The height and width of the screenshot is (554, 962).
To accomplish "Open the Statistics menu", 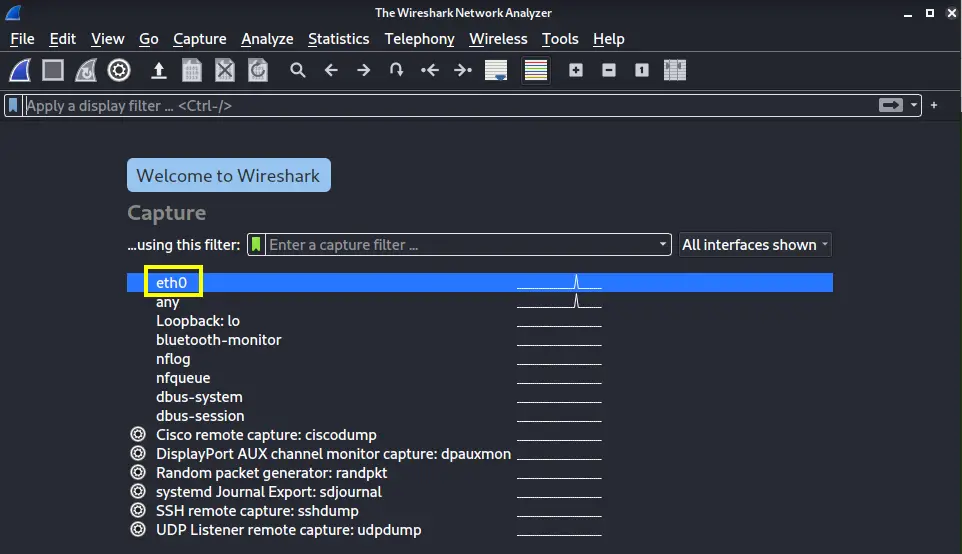I will pos(339,39).
